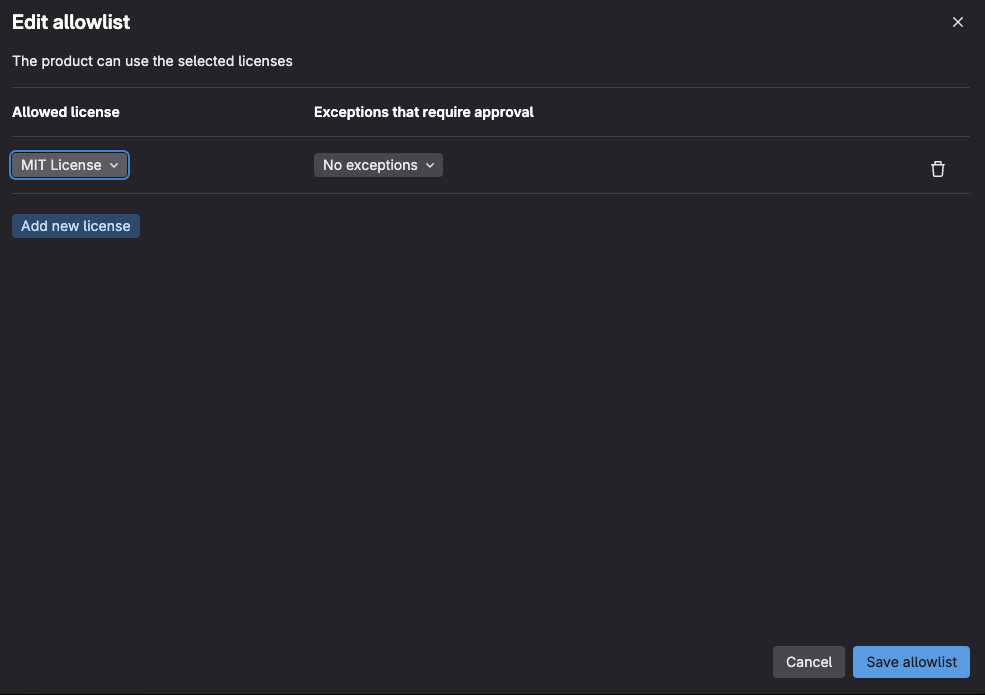The width and height of the screenshot is (985, 695).
Task: Delete the MIT License row with trash icon
Action: [937, 169]
